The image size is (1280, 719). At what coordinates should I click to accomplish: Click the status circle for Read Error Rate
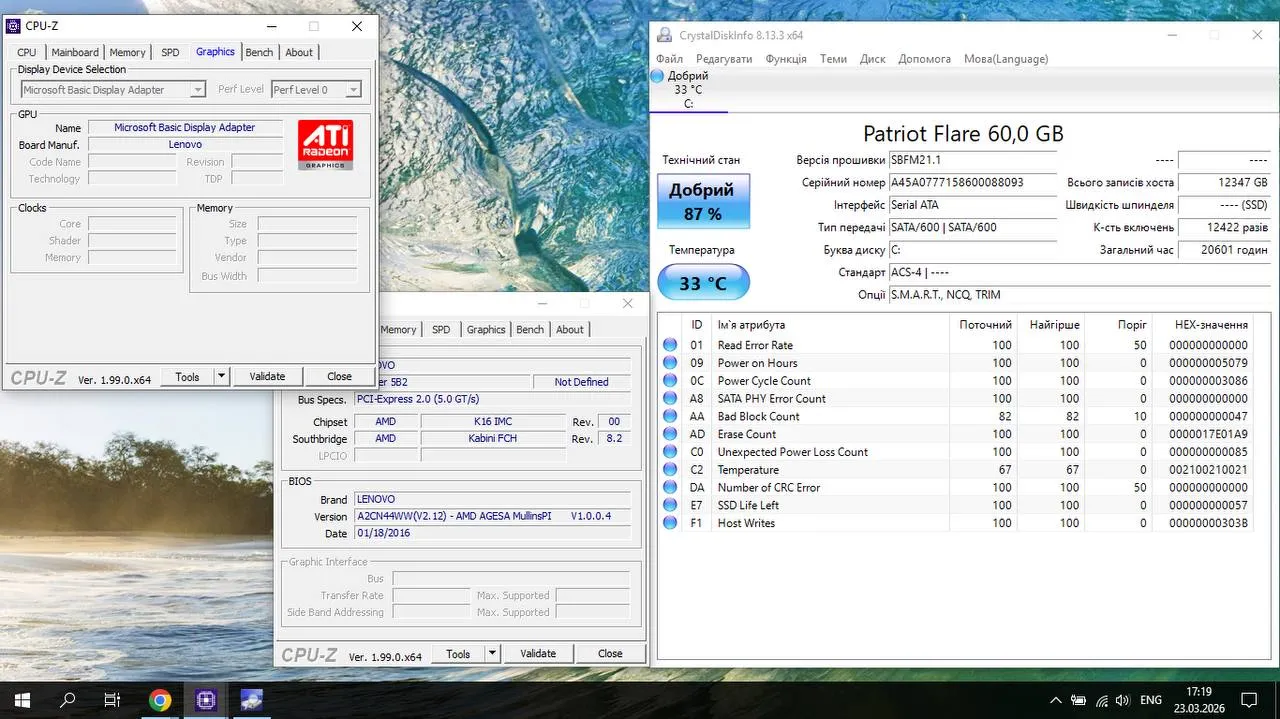click(670, 345)
